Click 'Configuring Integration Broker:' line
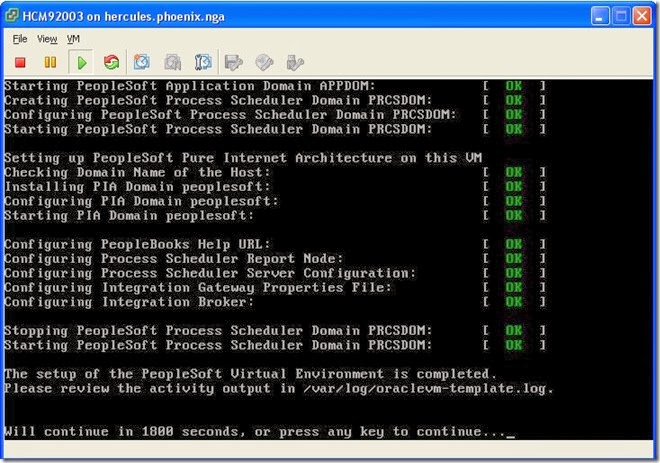The image size is (660, 463). click(129, 302)
